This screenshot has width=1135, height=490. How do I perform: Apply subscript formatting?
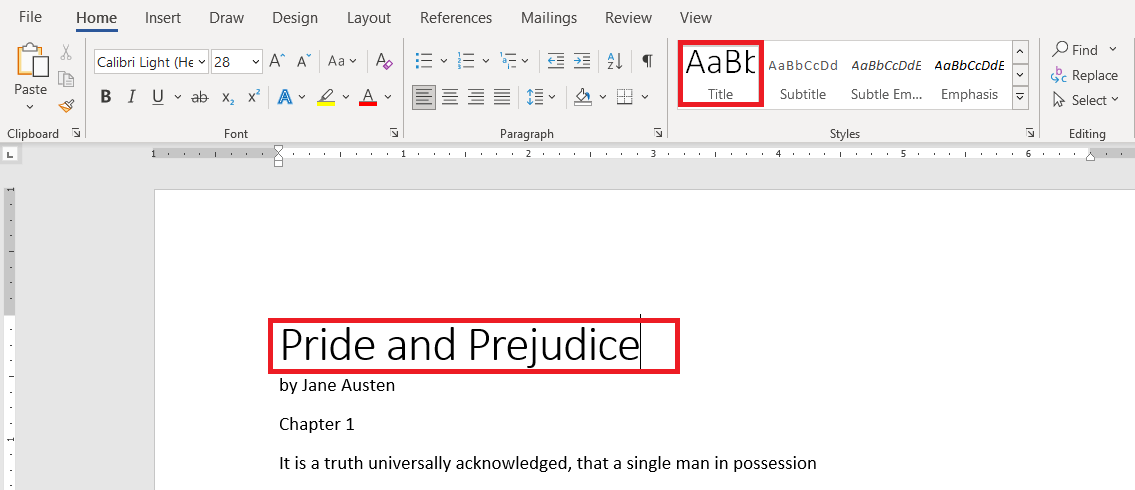[x=227, y=98]
